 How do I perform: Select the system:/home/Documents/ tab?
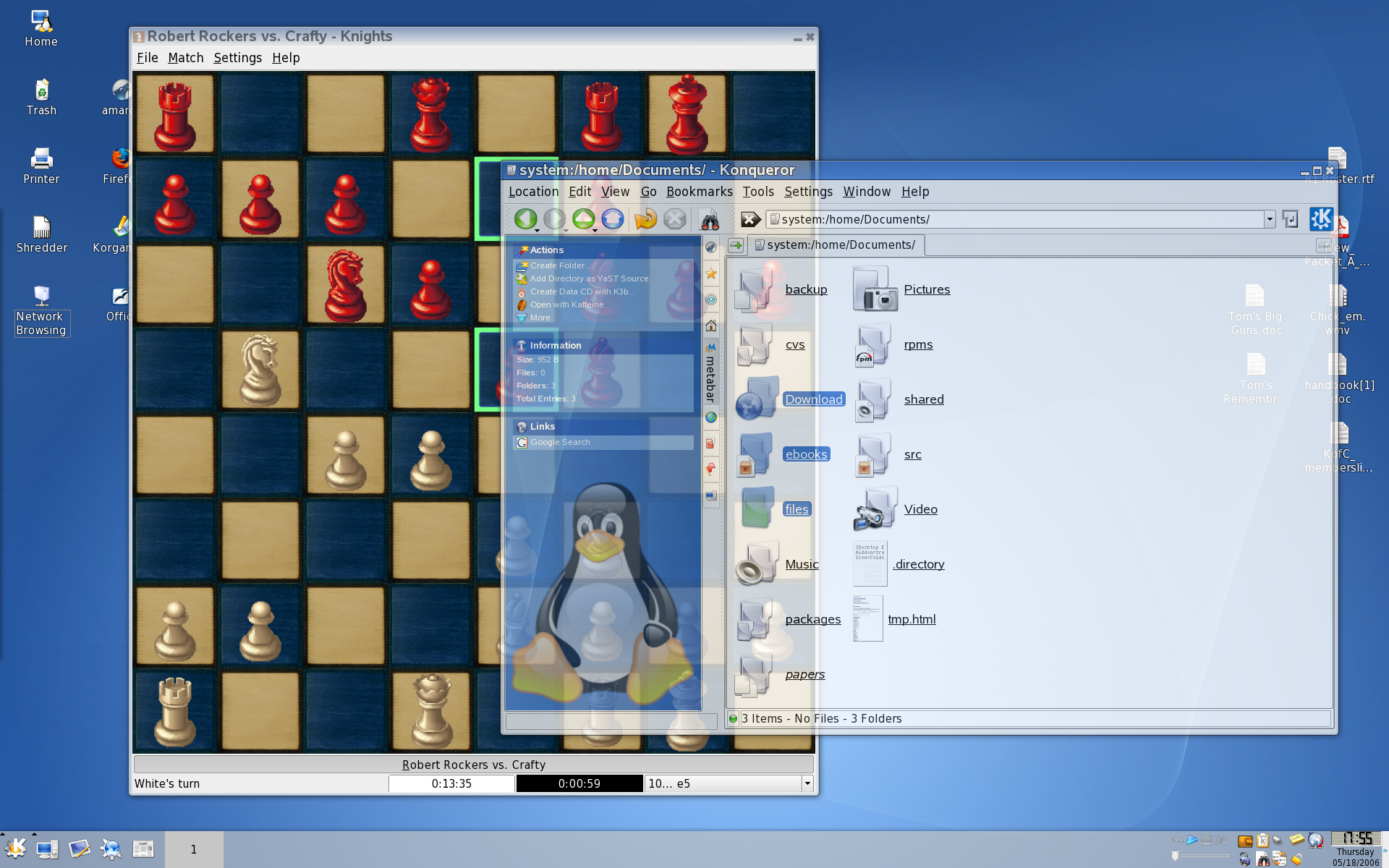(836, 245)
